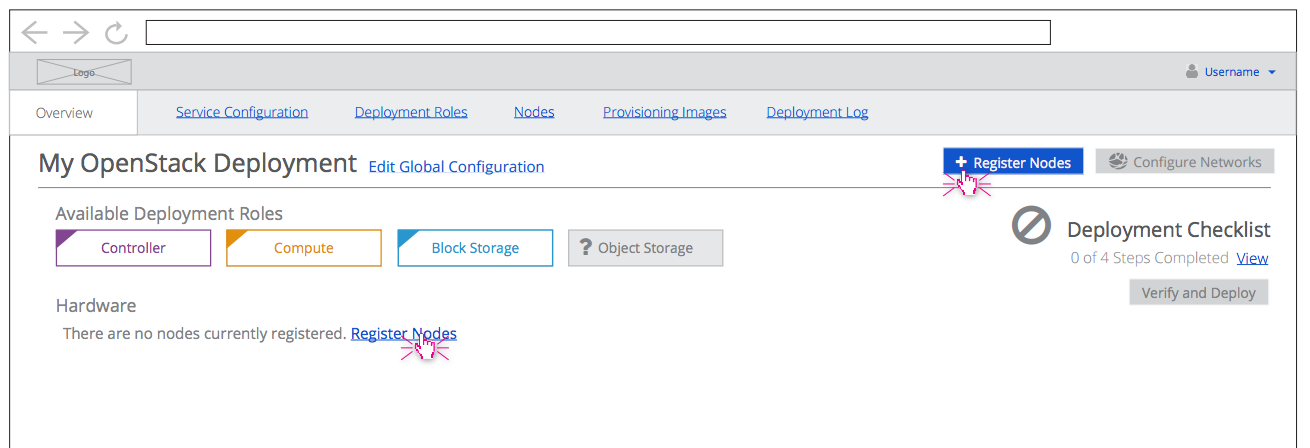Open the Service Configuration tab

tap(242, 112)
